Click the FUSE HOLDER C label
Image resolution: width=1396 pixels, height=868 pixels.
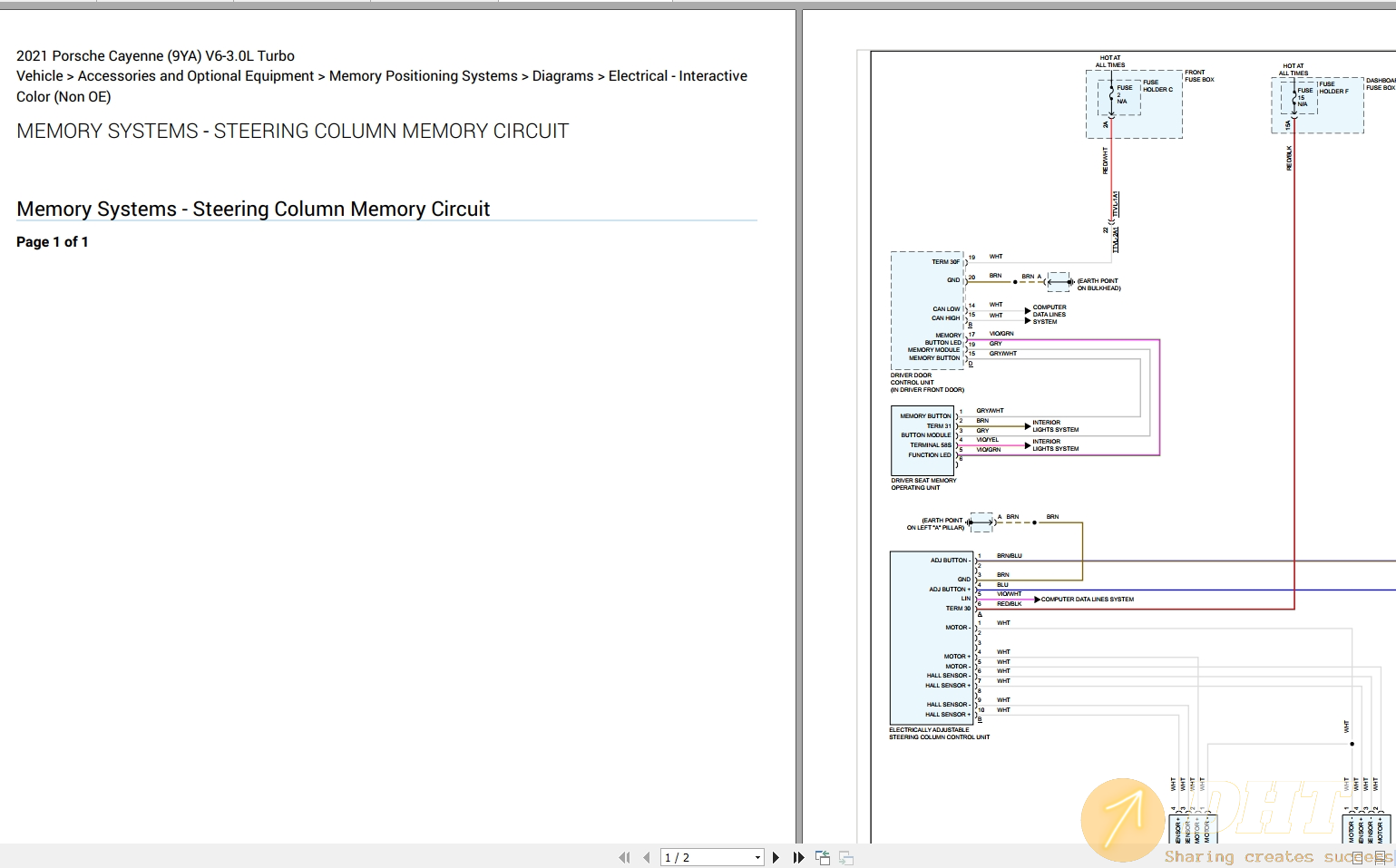click(x=1157, y=86)
